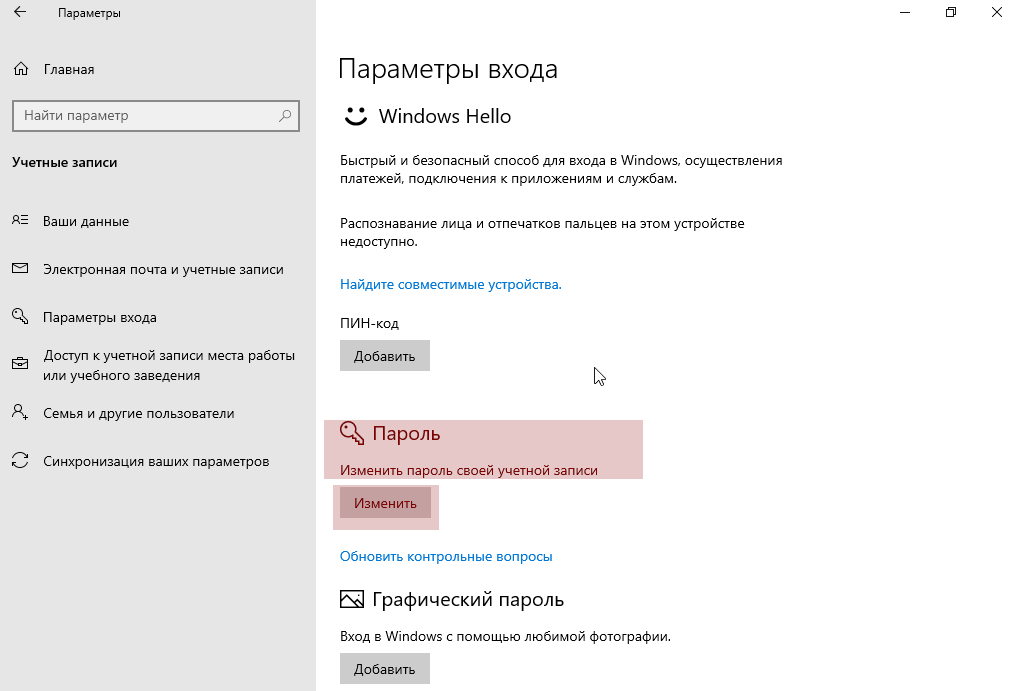Screen dimensions: 1010x691
Task: Click Вход в Windows с помощью фотографии text
Action: click(506, 637)
